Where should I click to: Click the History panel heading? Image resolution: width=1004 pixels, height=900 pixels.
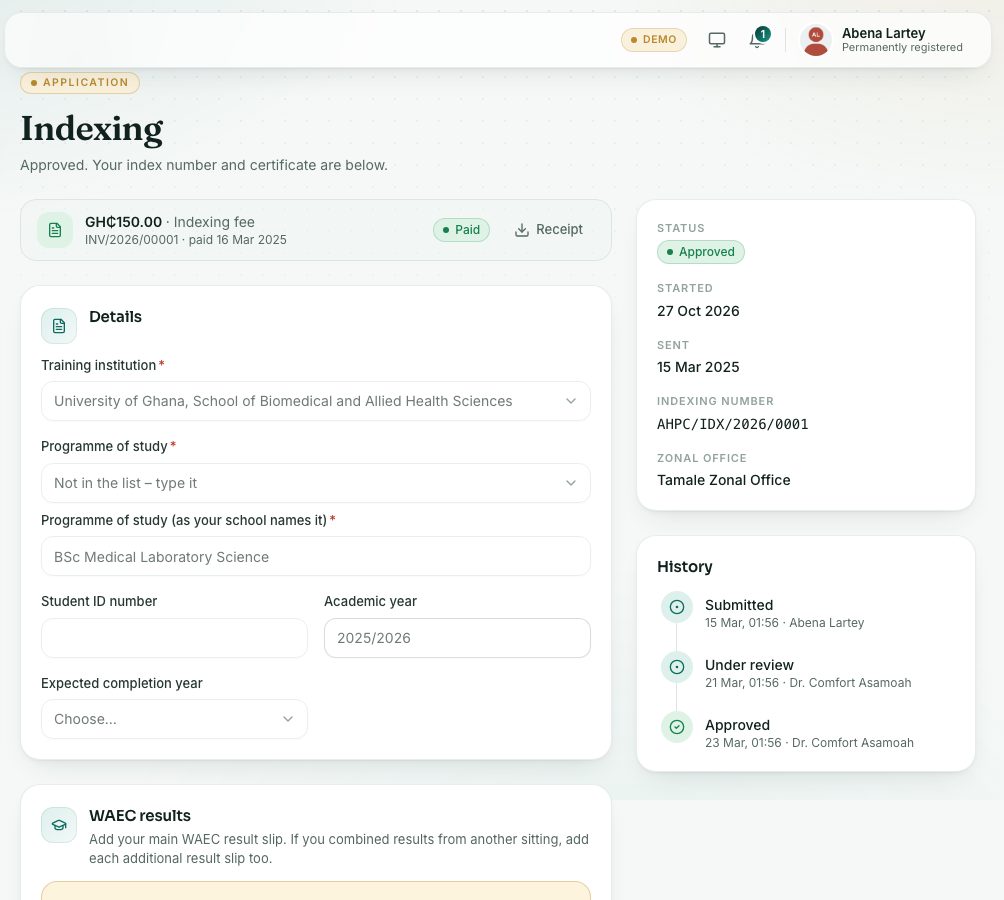click(684, 567)
